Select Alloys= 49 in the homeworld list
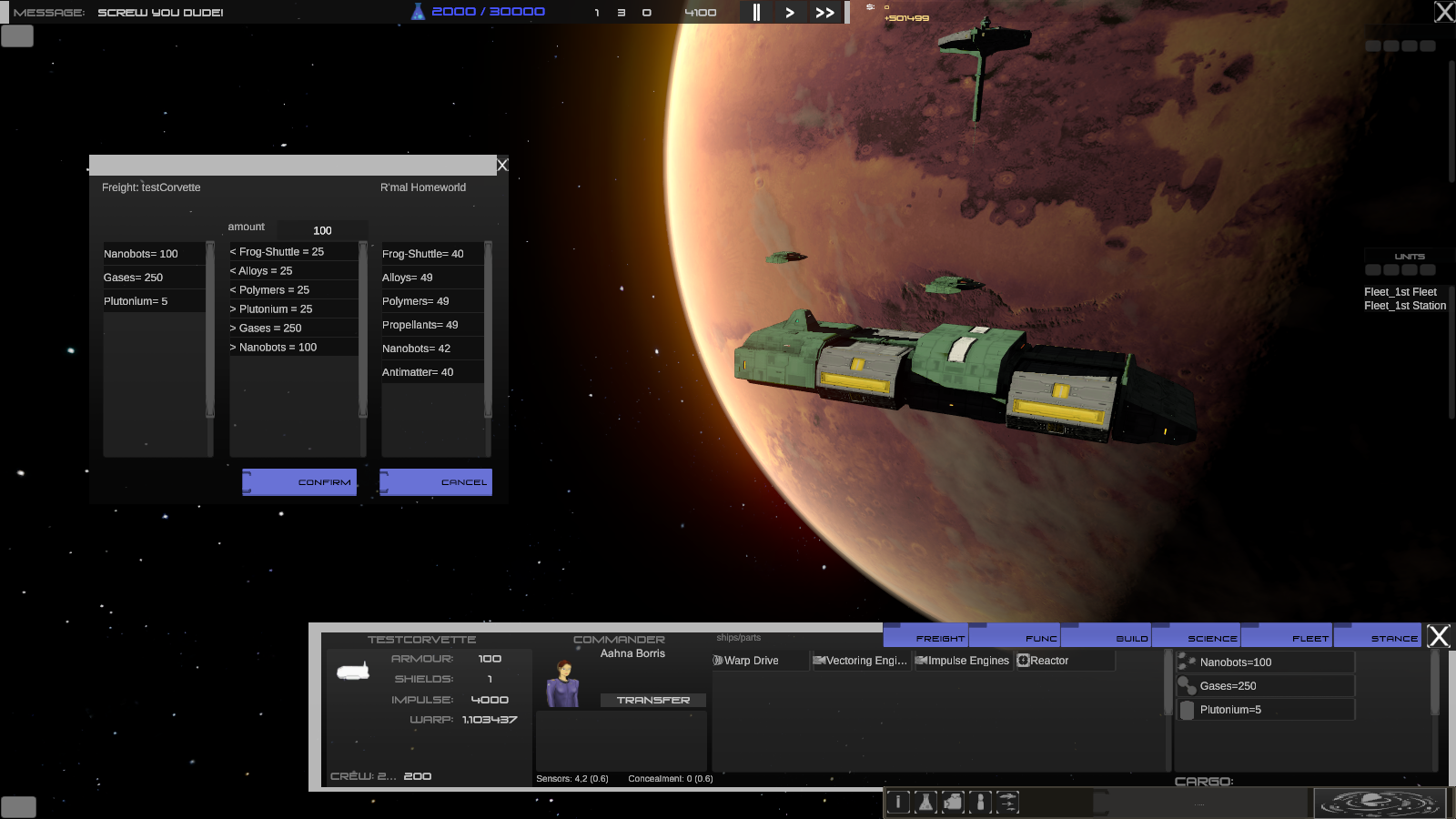The image size is (1456, 819). (432, 278)
